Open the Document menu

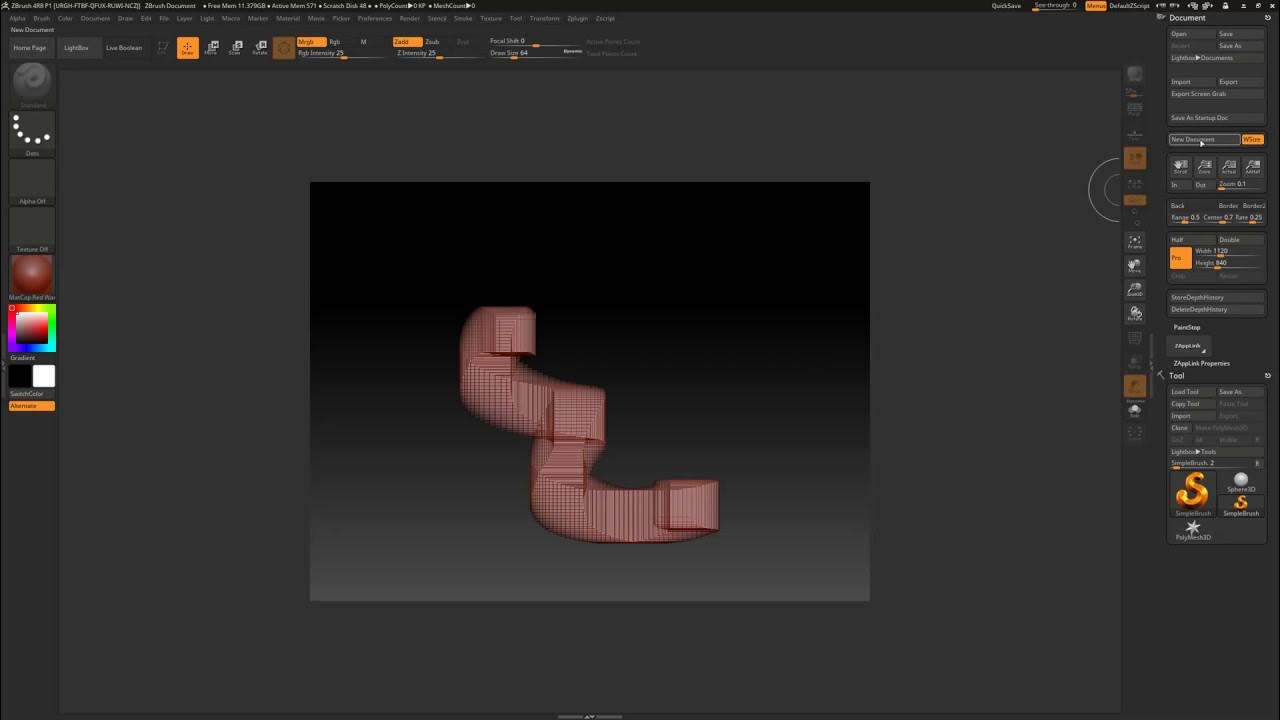(x=95, y=18)
